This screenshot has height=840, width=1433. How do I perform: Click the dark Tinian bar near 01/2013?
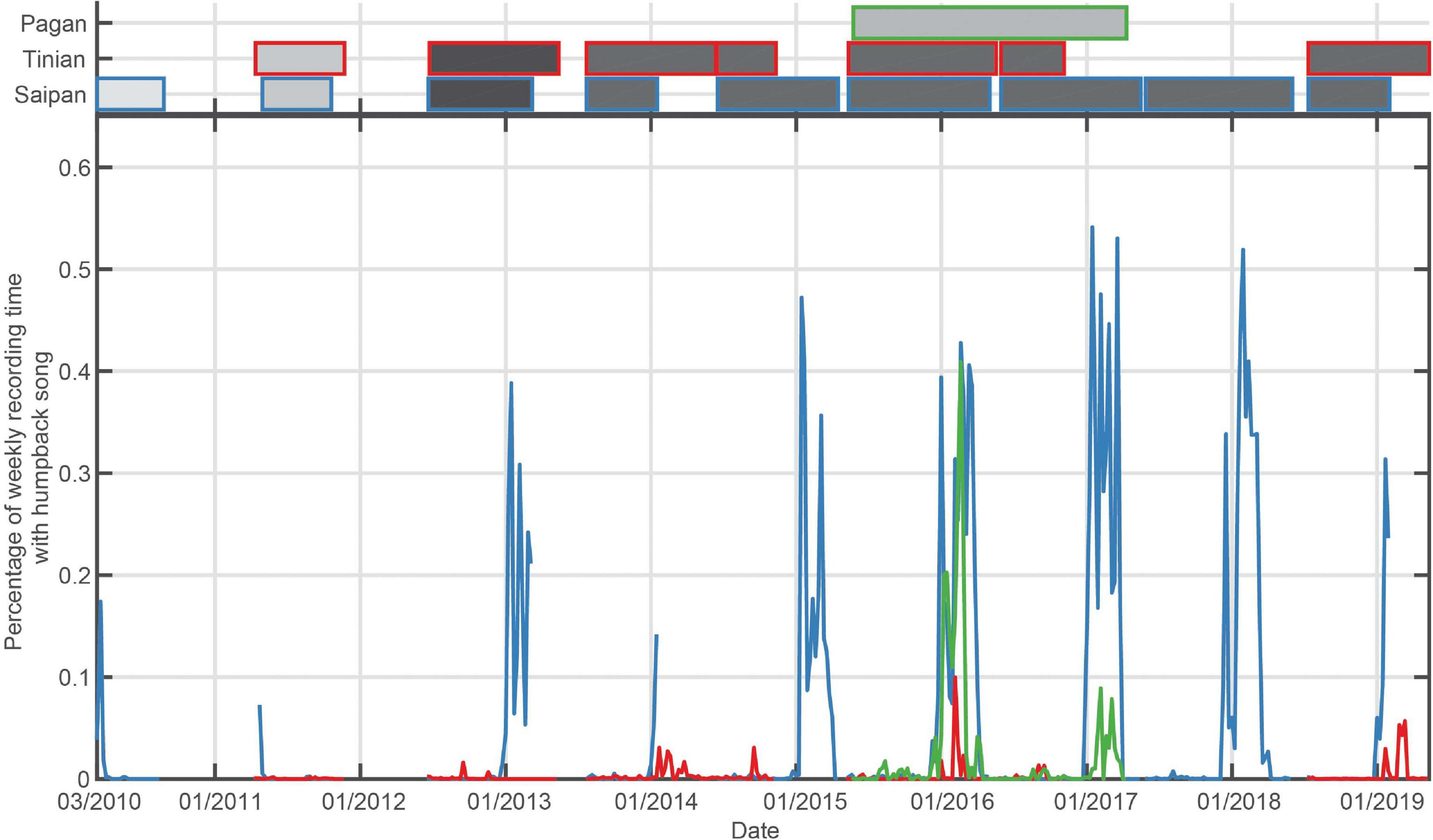(494, 58)
